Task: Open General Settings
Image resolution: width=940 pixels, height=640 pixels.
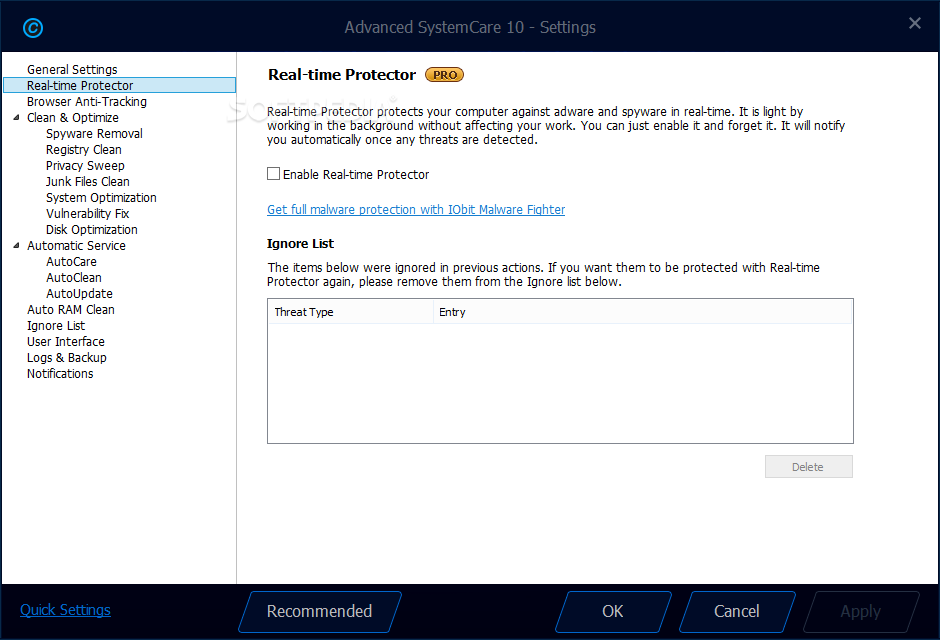Action: (72, 70)
